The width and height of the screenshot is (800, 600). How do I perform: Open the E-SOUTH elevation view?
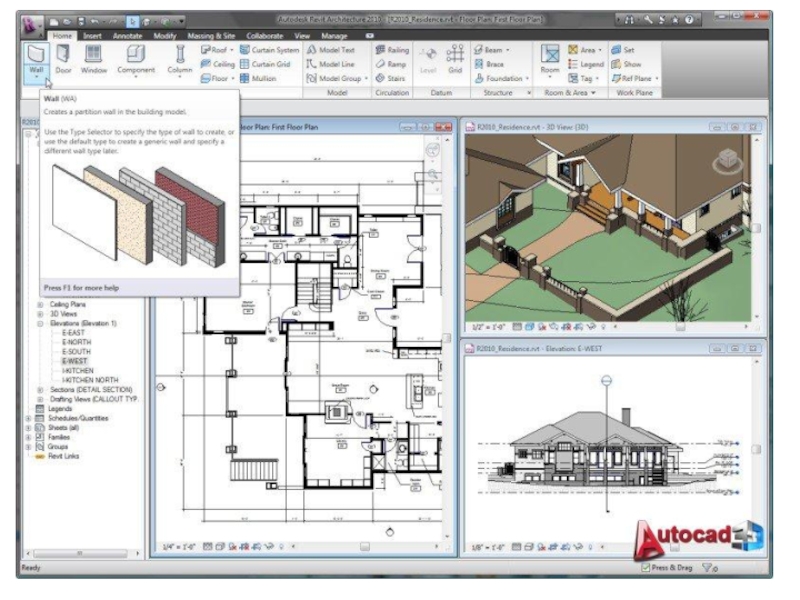[x=77, y=352]
